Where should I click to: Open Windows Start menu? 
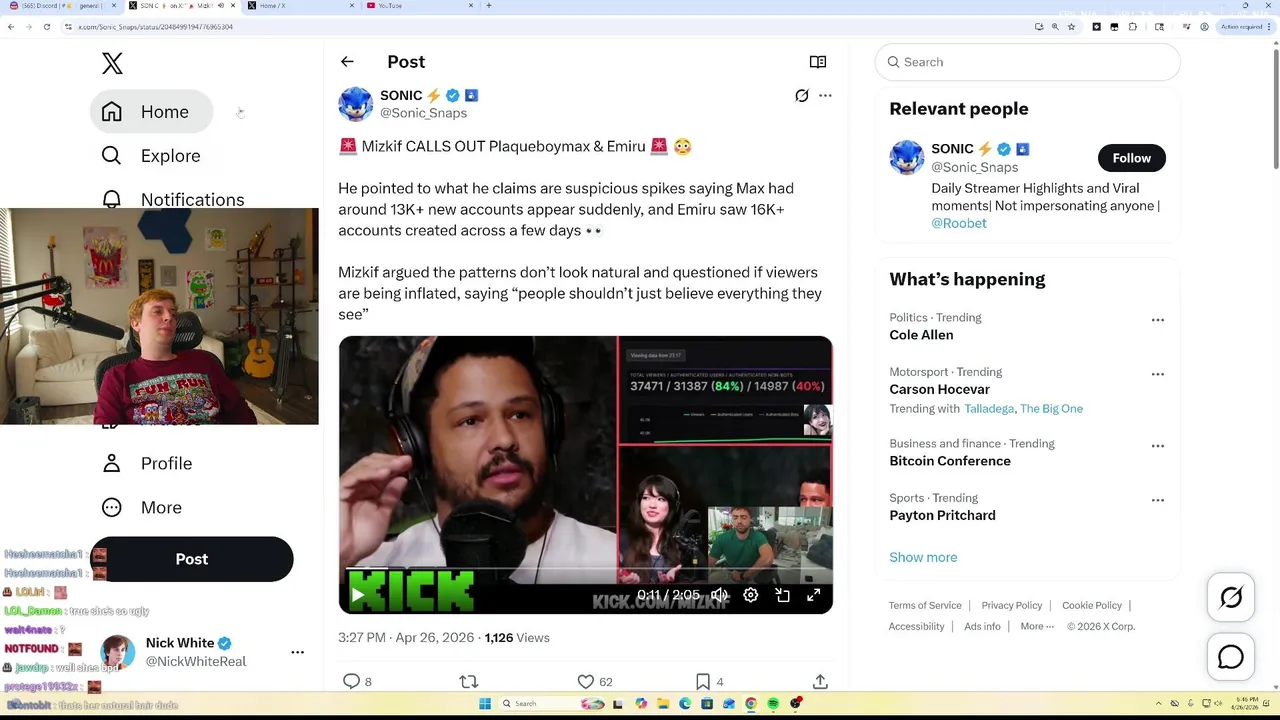[x=485, y=704]
